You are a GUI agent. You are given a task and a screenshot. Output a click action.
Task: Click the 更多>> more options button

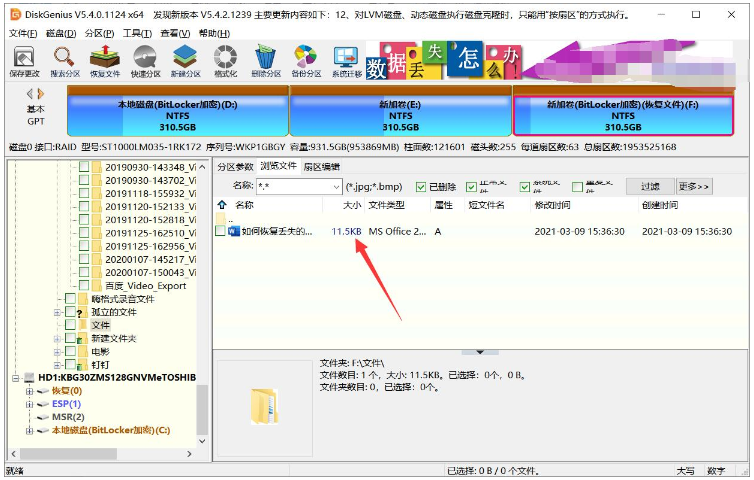pos(693,186)
